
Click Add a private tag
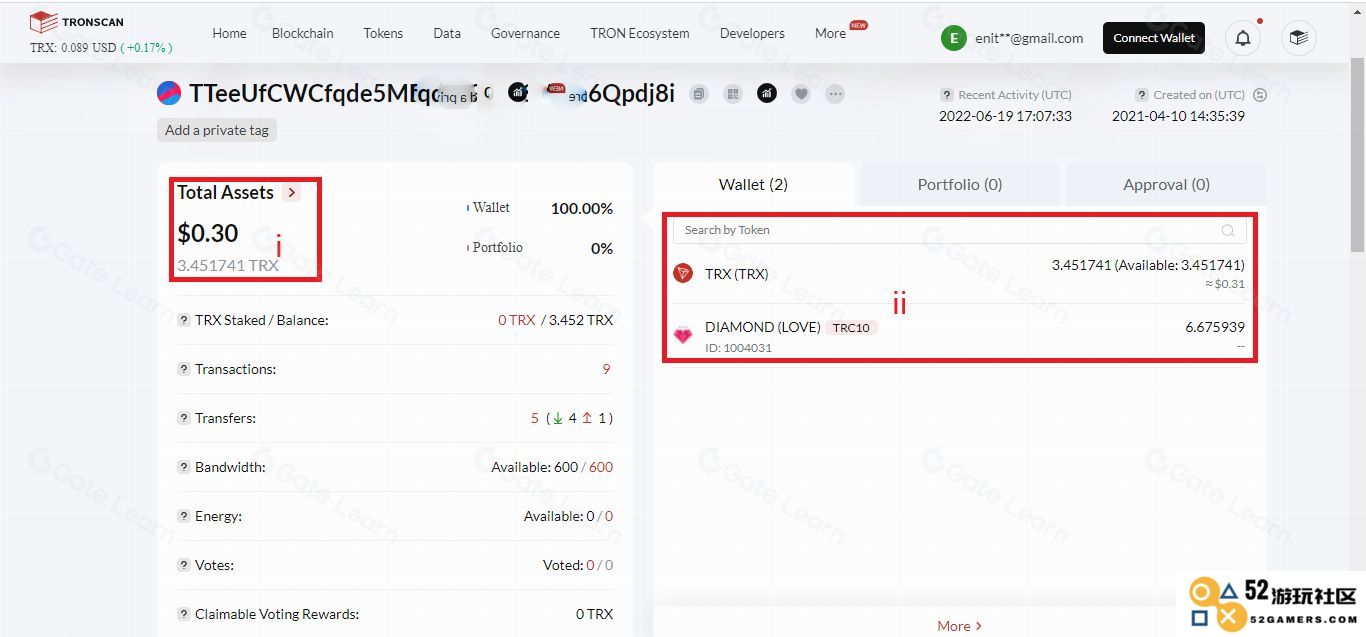[217, 130]
